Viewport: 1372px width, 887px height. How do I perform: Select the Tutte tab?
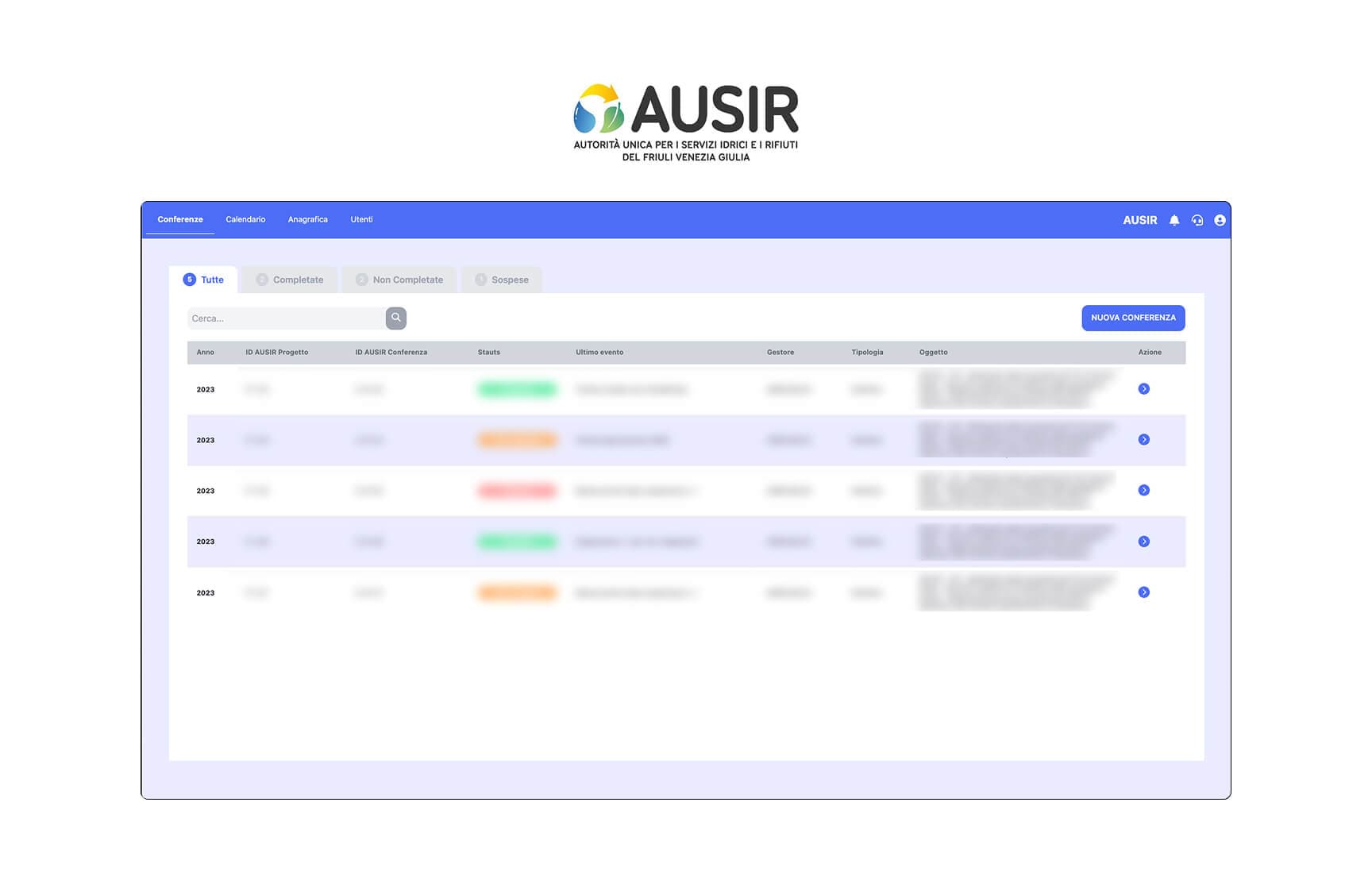click(x=203, y=280)
